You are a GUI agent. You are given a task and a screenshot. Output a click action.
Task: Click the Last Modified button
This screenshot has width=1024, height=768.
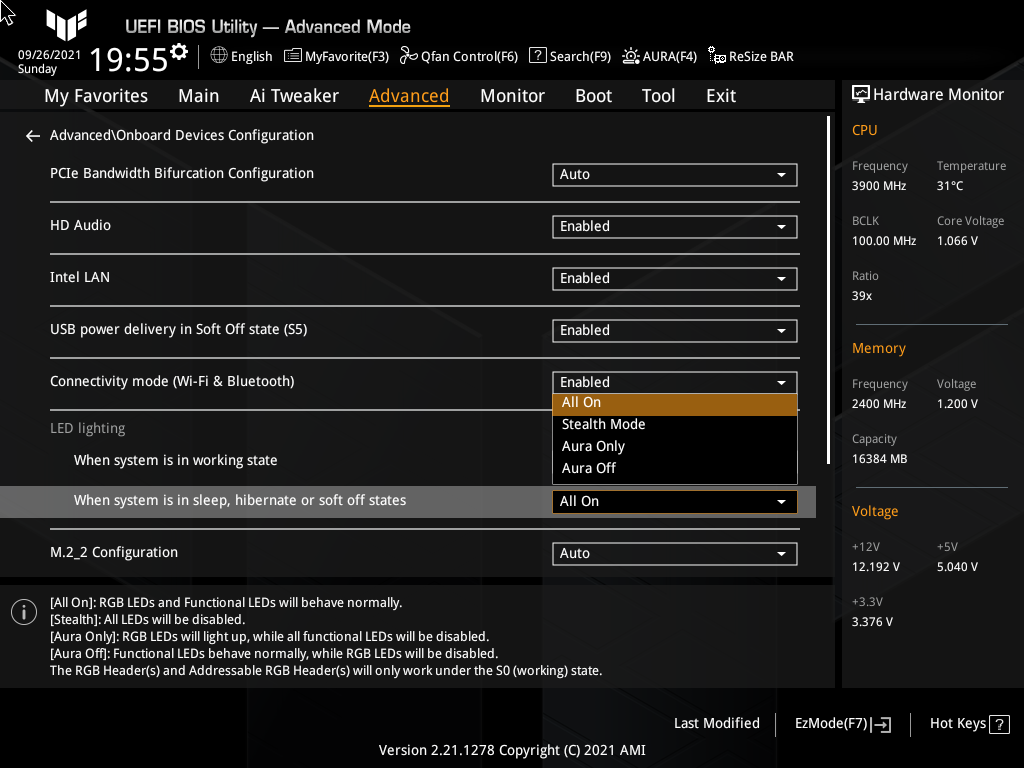[x=716, y=723]
